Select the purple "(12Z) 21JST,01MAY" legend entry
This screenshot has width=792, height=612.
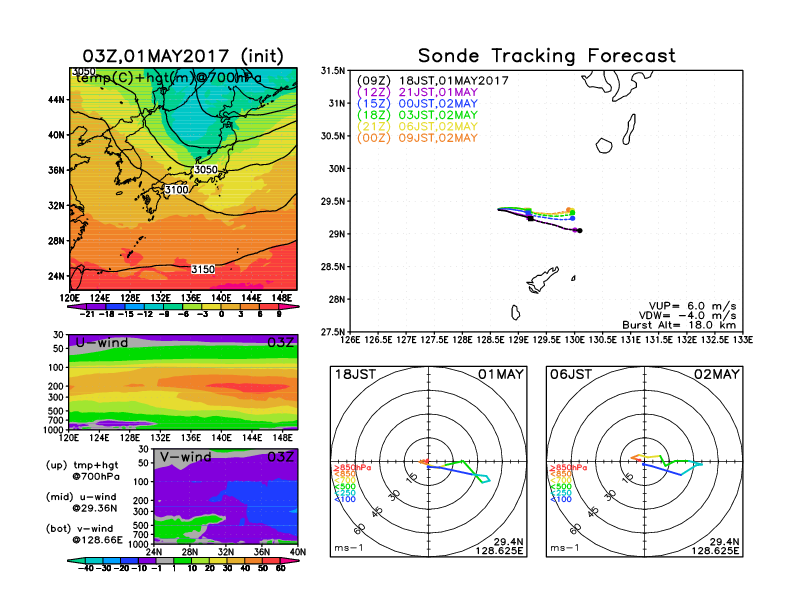point(417,92)
